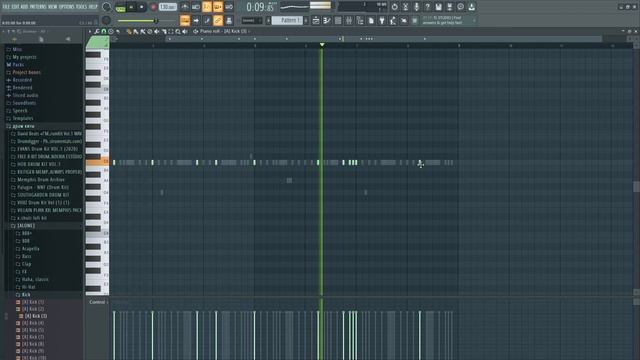Open the mixer view icon
The image size is (640, 360).
(349, 20)
